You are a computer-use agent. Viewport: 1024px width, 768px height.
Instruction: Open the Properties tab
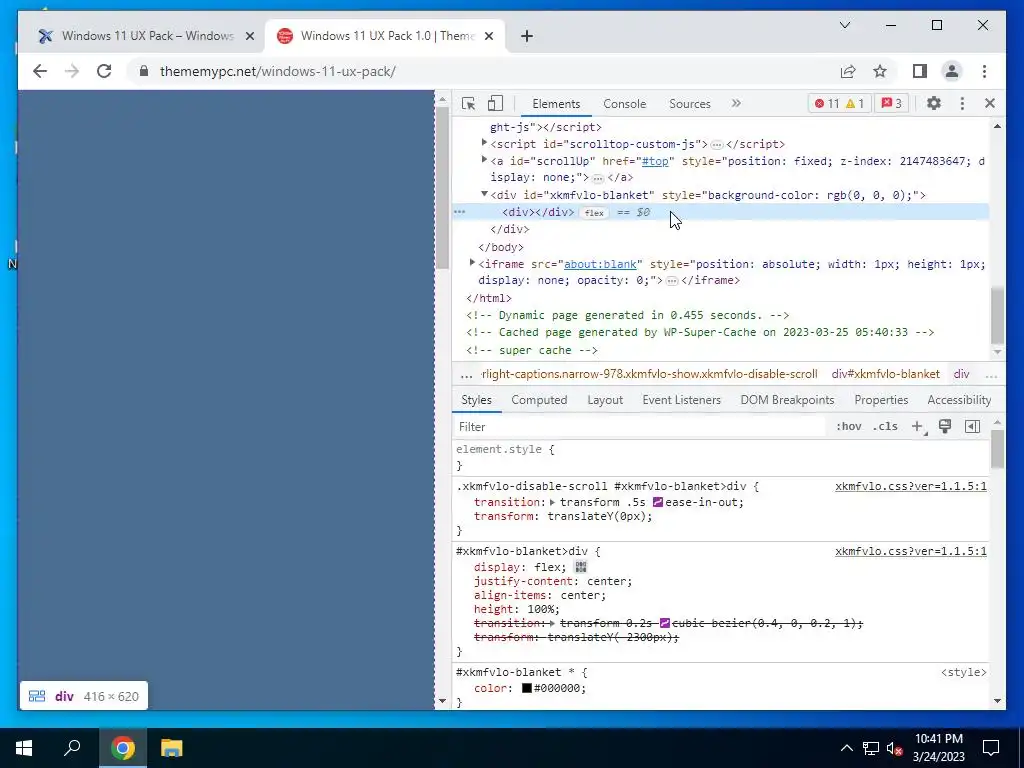click(881, 400)
